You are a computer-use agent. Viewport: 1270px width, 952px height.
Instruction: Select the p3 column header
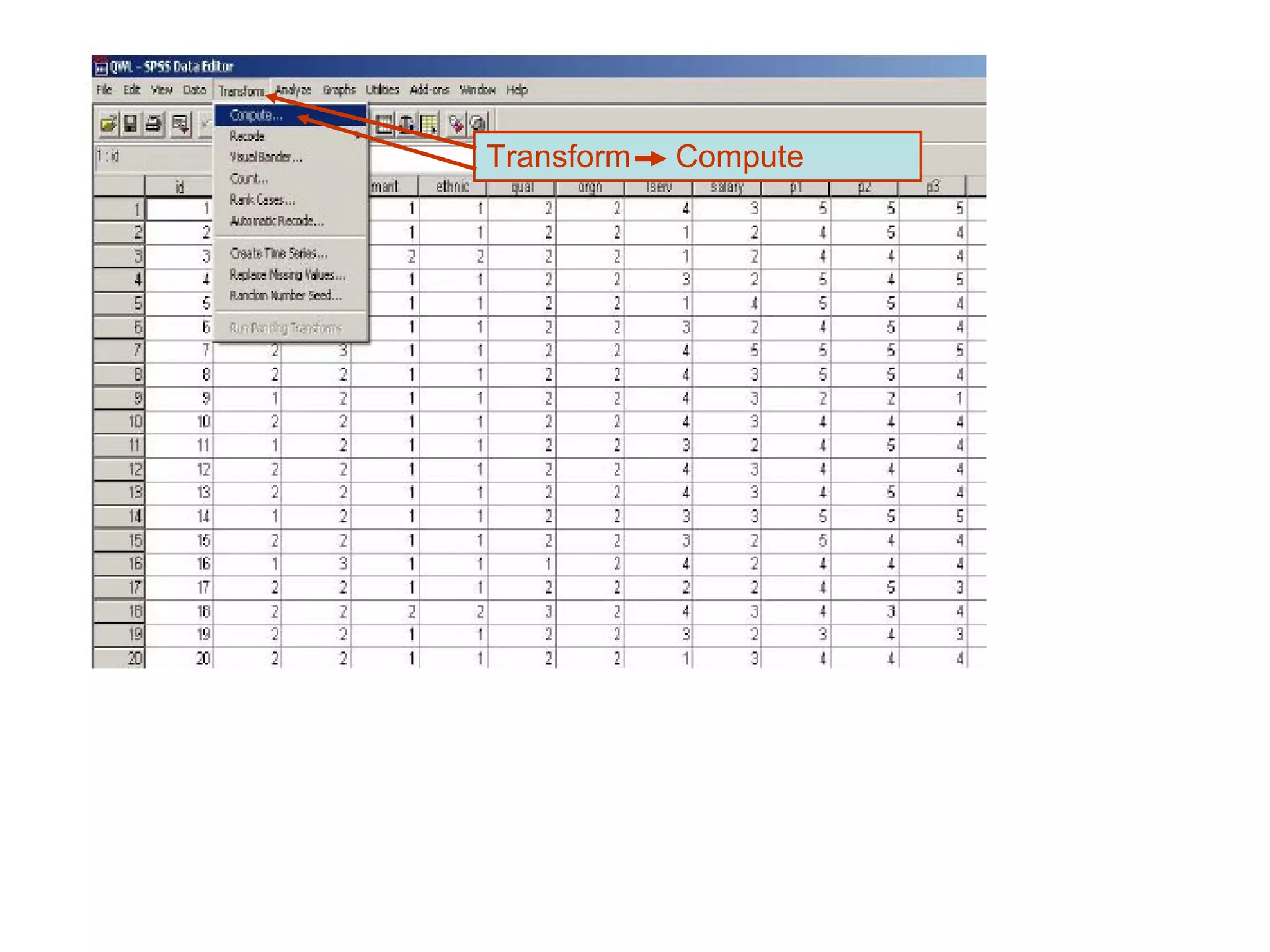click(x=932, y=186)
